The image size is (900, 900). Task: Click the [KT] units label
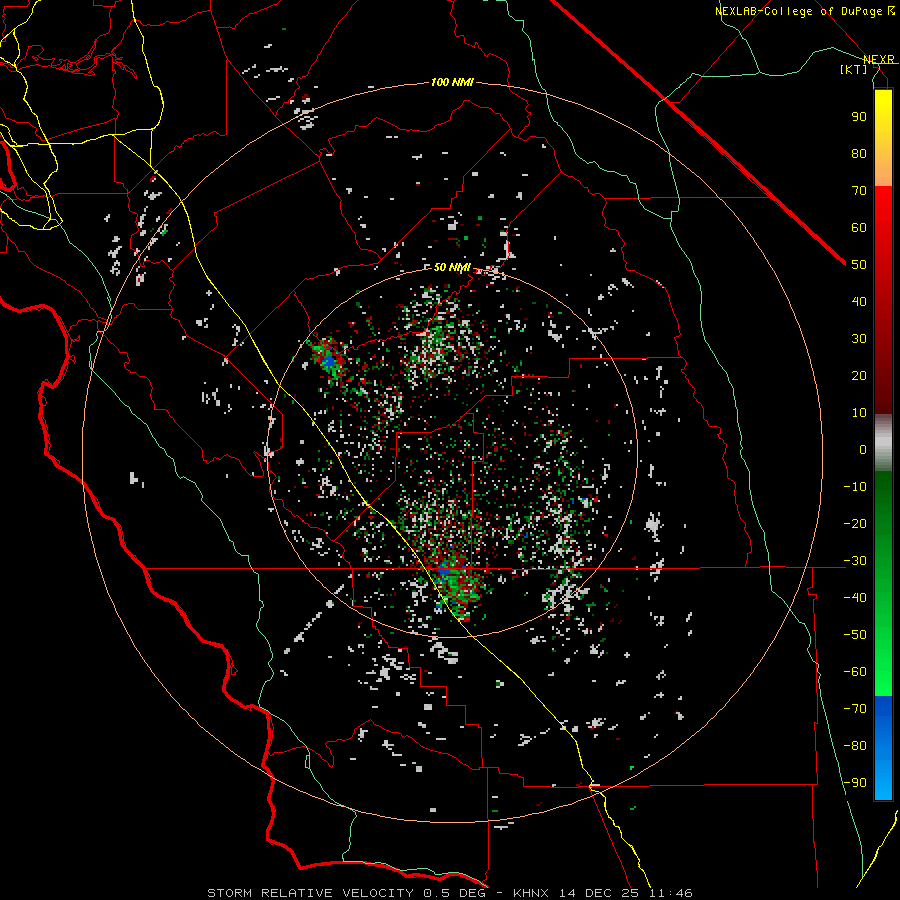coord(854,69)
